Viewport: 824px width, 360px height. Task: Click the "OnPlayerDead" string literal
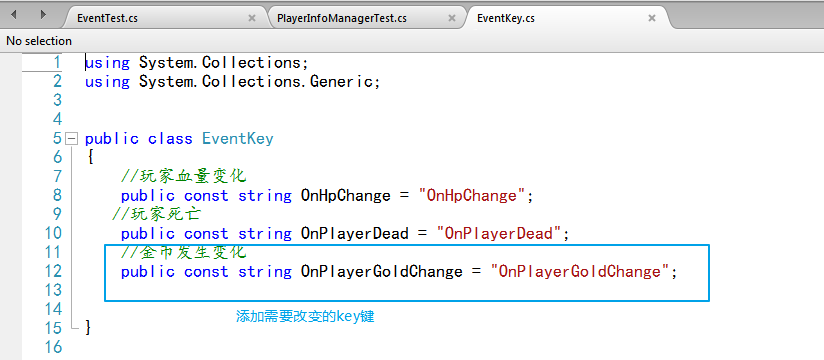(x=499, y=233)
